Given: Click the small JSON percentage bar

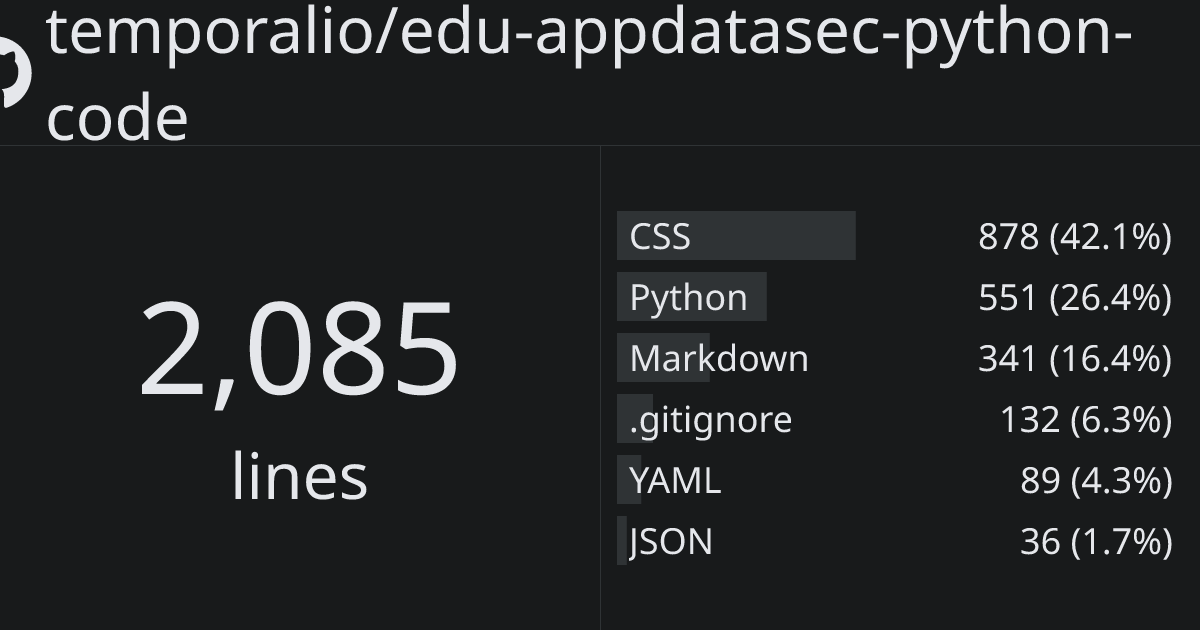Looking at the screenshot, I should point(622,542).
